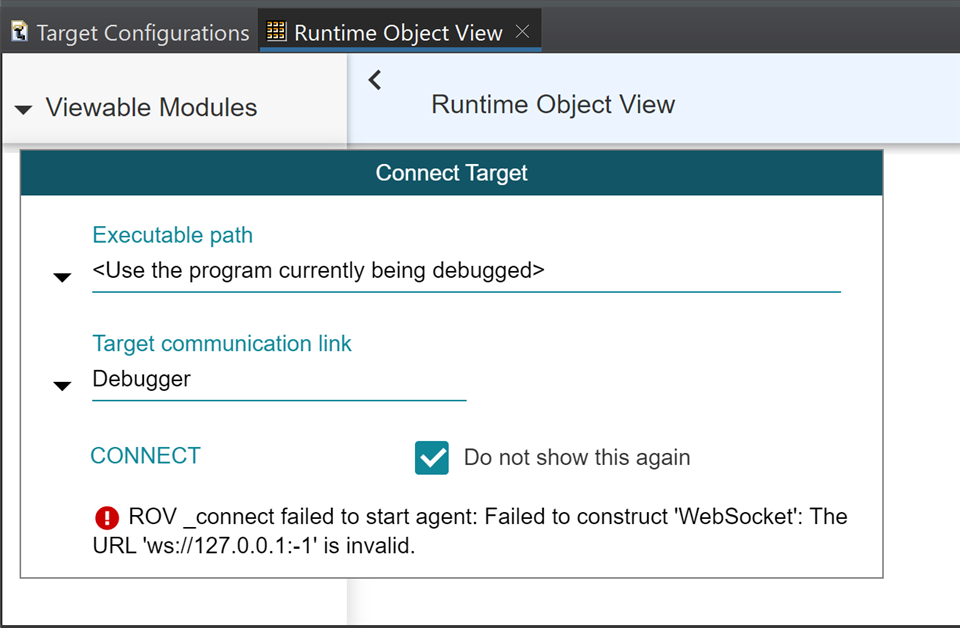
Task: Open the Target communication link dropdown arrow
Action: click(62, 385)
